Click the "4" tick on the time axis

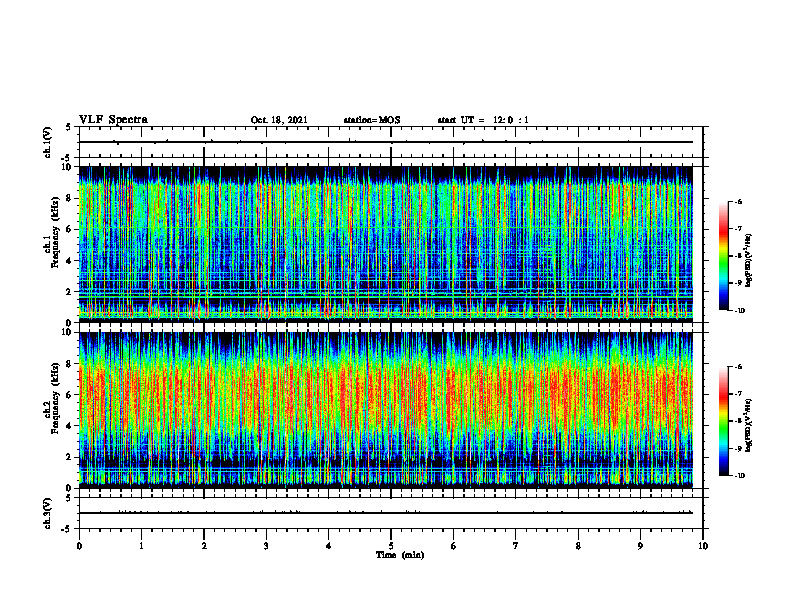pos(329,546)
